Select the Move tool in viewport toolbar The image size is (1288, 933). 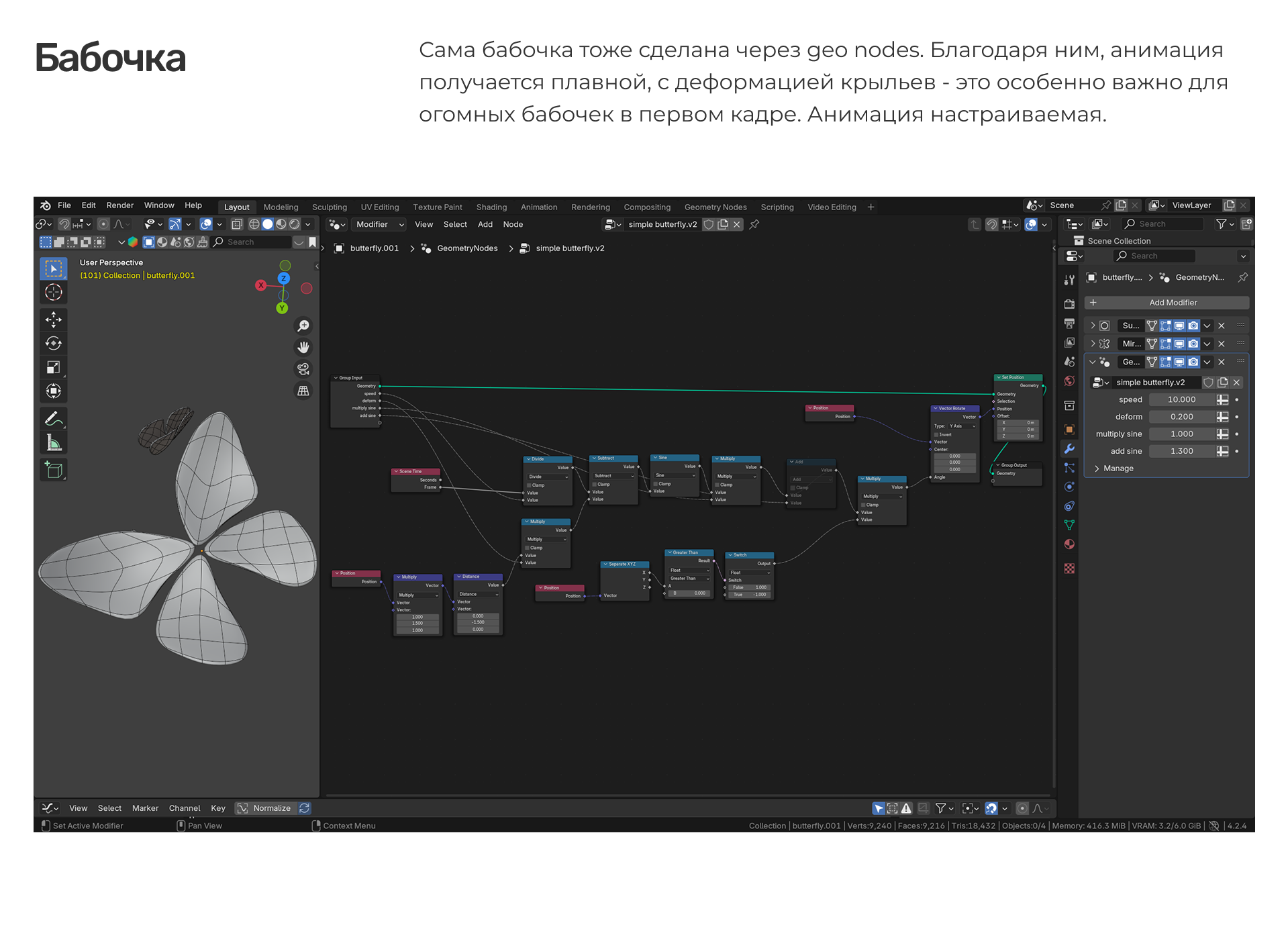tap(54, 320)
